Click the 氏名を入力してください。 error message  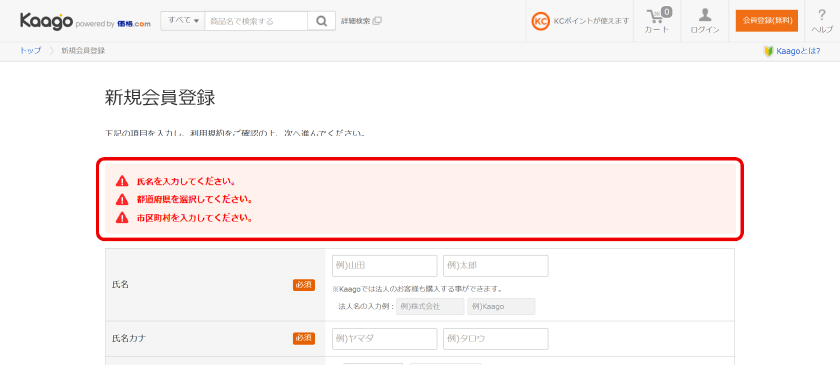186,181
